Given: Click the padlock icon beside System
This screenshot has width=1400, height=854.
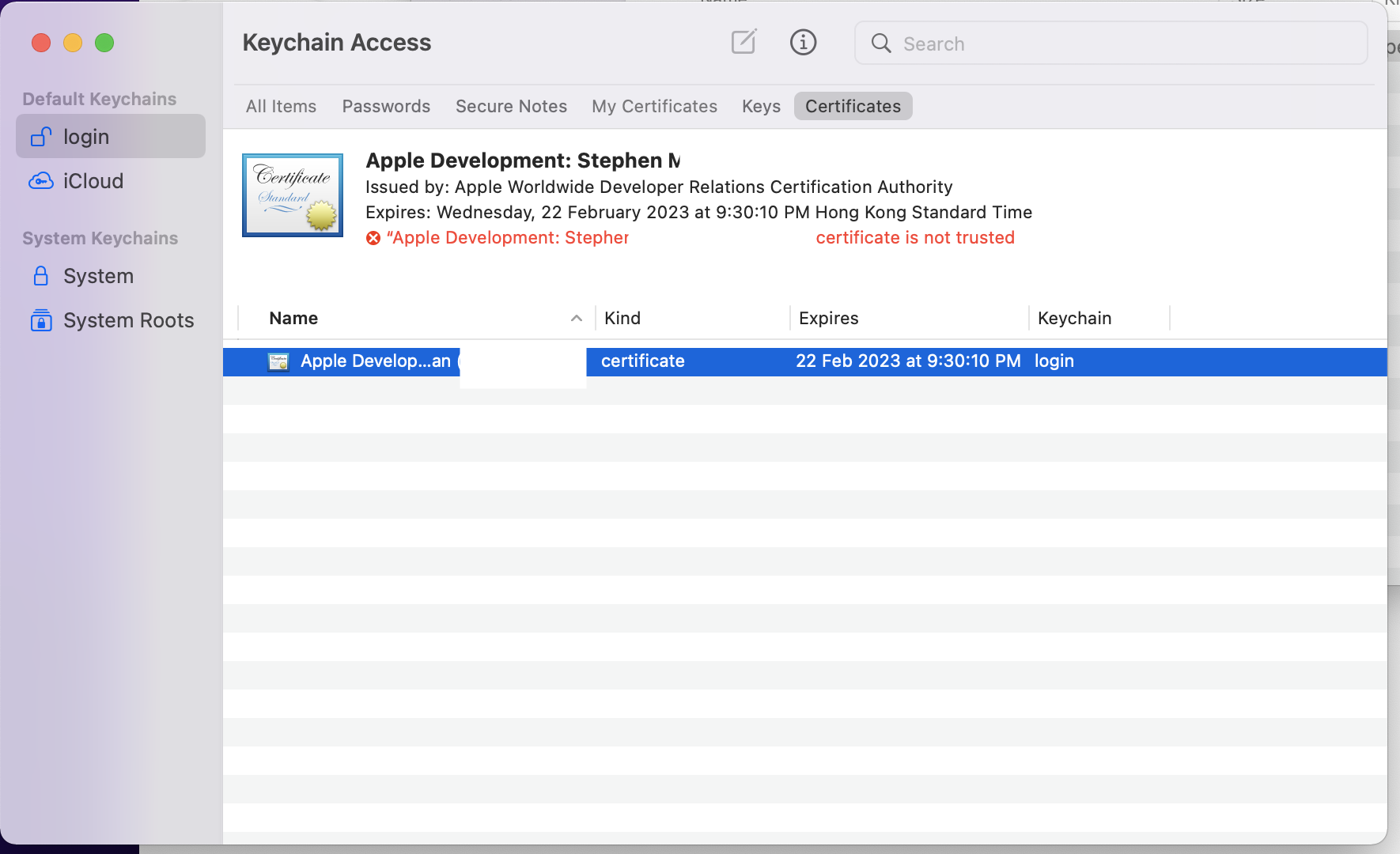Looking at the screenshot, I should click(41, 275).
